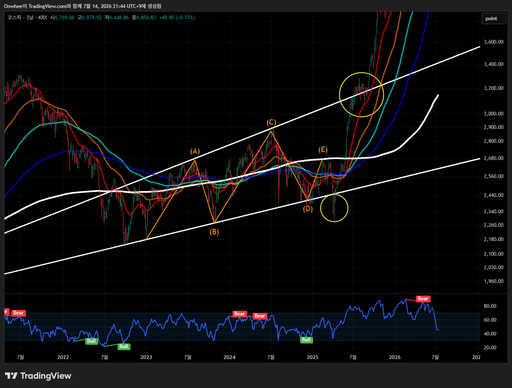Click the 3,600.00 price axis label

point(494,42)
